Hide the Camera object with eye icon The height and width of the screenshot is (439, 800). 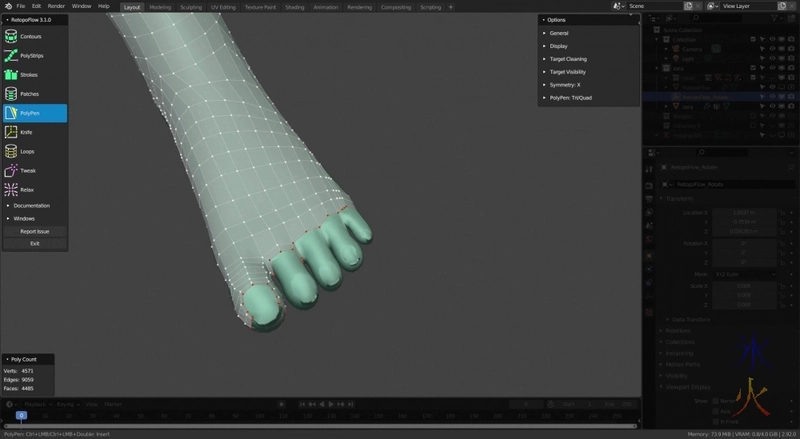tap(772, 49)
